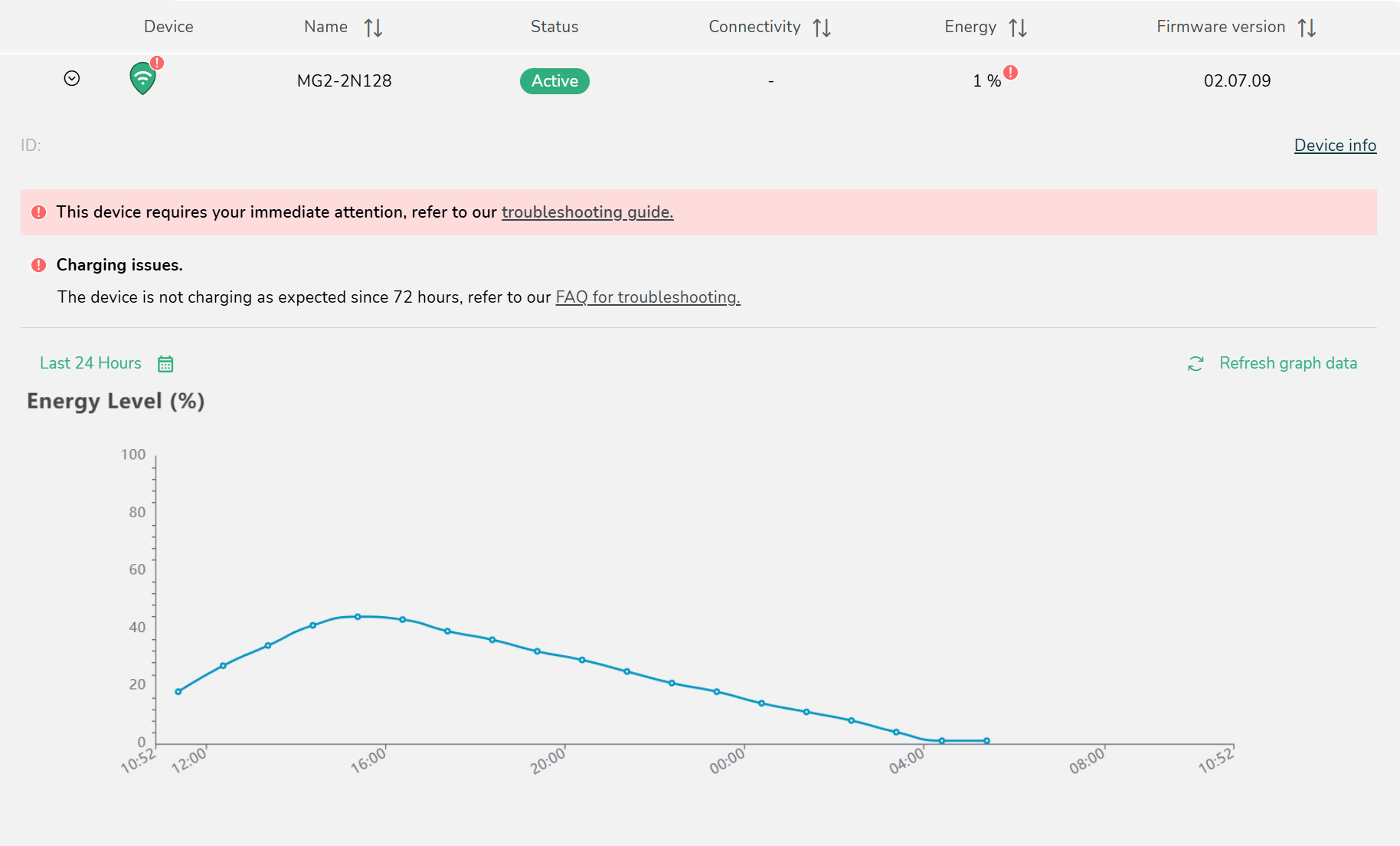Open the troubleshooting guide link
Screen dimensions: 1400x846
[587, 212]
